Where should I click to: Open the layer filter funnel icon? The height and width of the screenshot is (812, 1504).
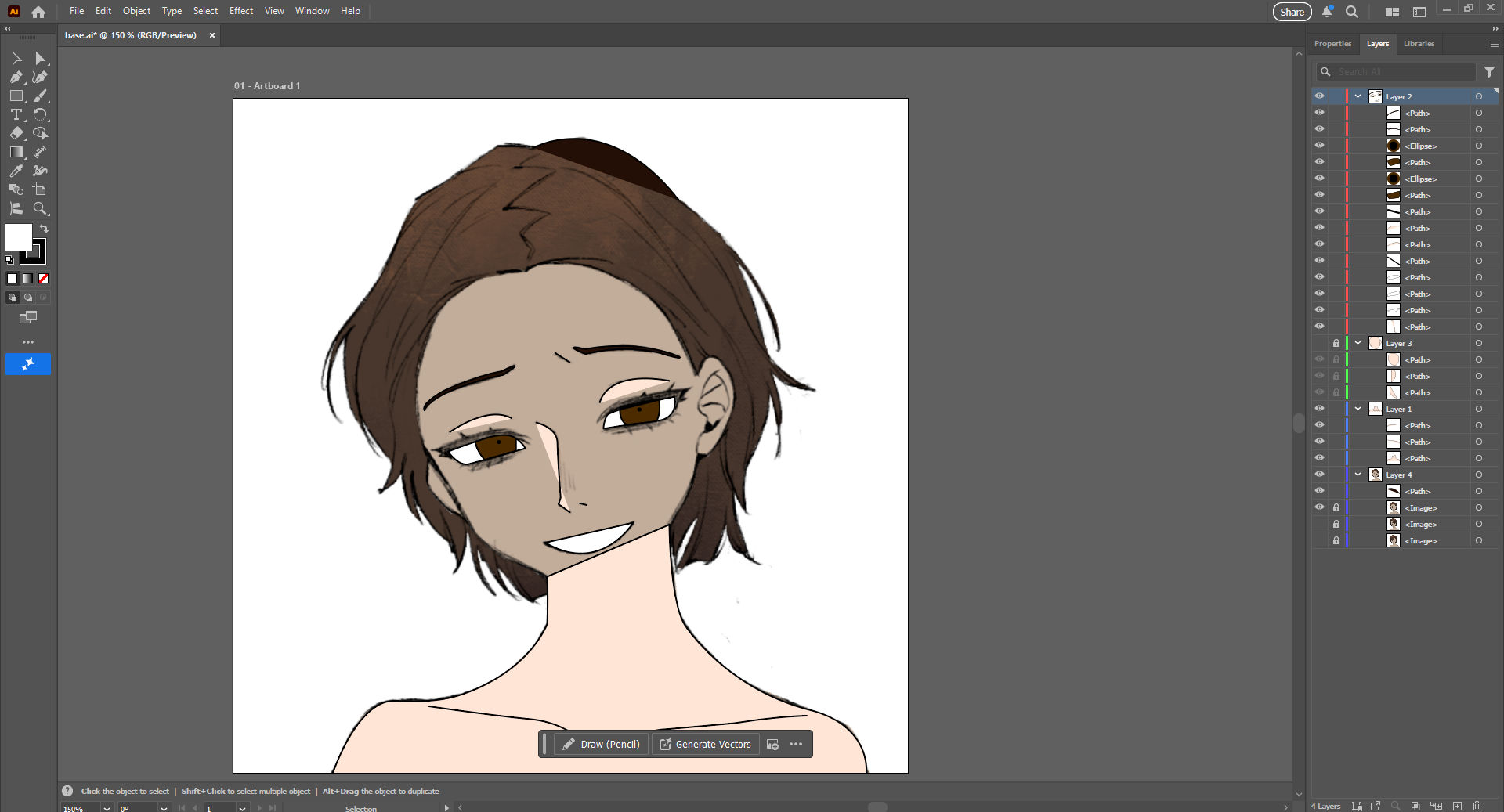pyautogui.click(x=1489, y=72)
